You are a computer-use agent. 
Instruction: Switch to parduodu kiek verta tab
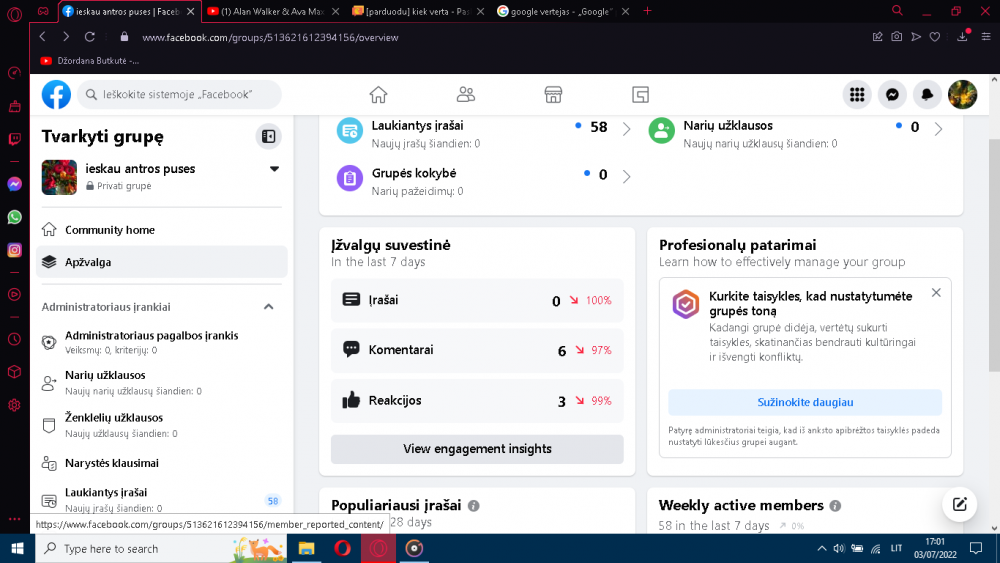click(x=418, y=11)
